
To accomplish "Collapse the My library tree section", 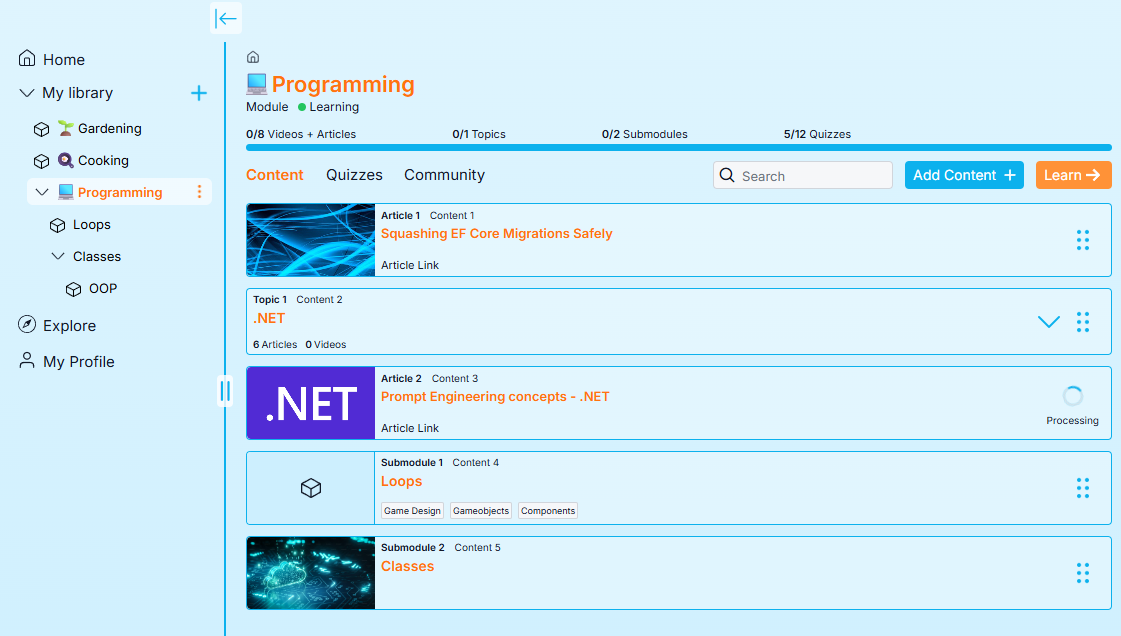I will pos(27,93).
